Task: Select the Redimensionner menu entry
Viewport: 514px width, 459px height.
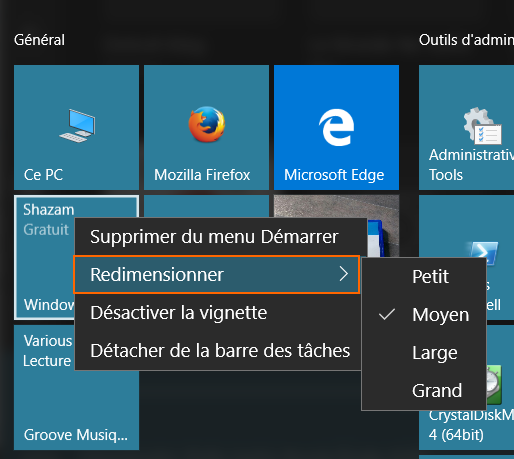Action: 217,275
